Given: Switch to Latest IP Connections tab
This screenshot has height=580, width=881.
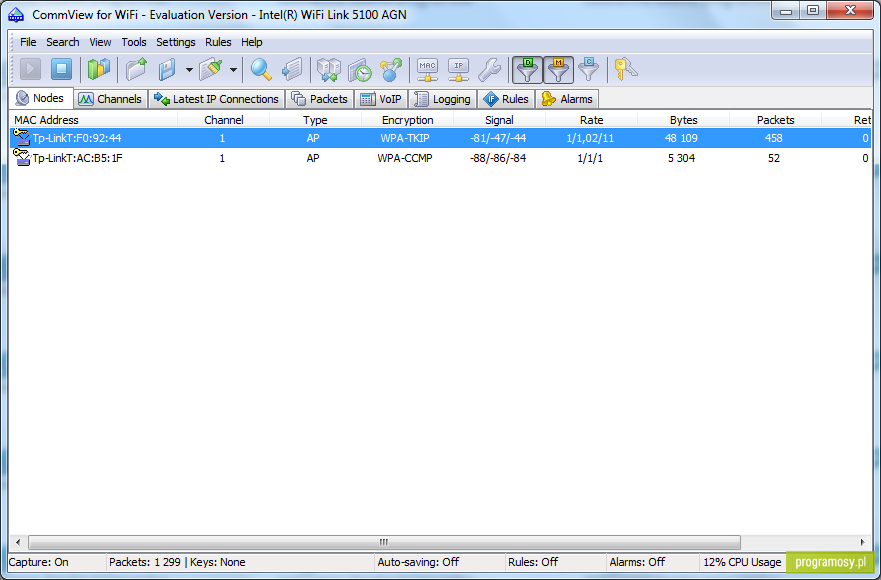Looking at the screenshot, I should click(x=217, y=99).
